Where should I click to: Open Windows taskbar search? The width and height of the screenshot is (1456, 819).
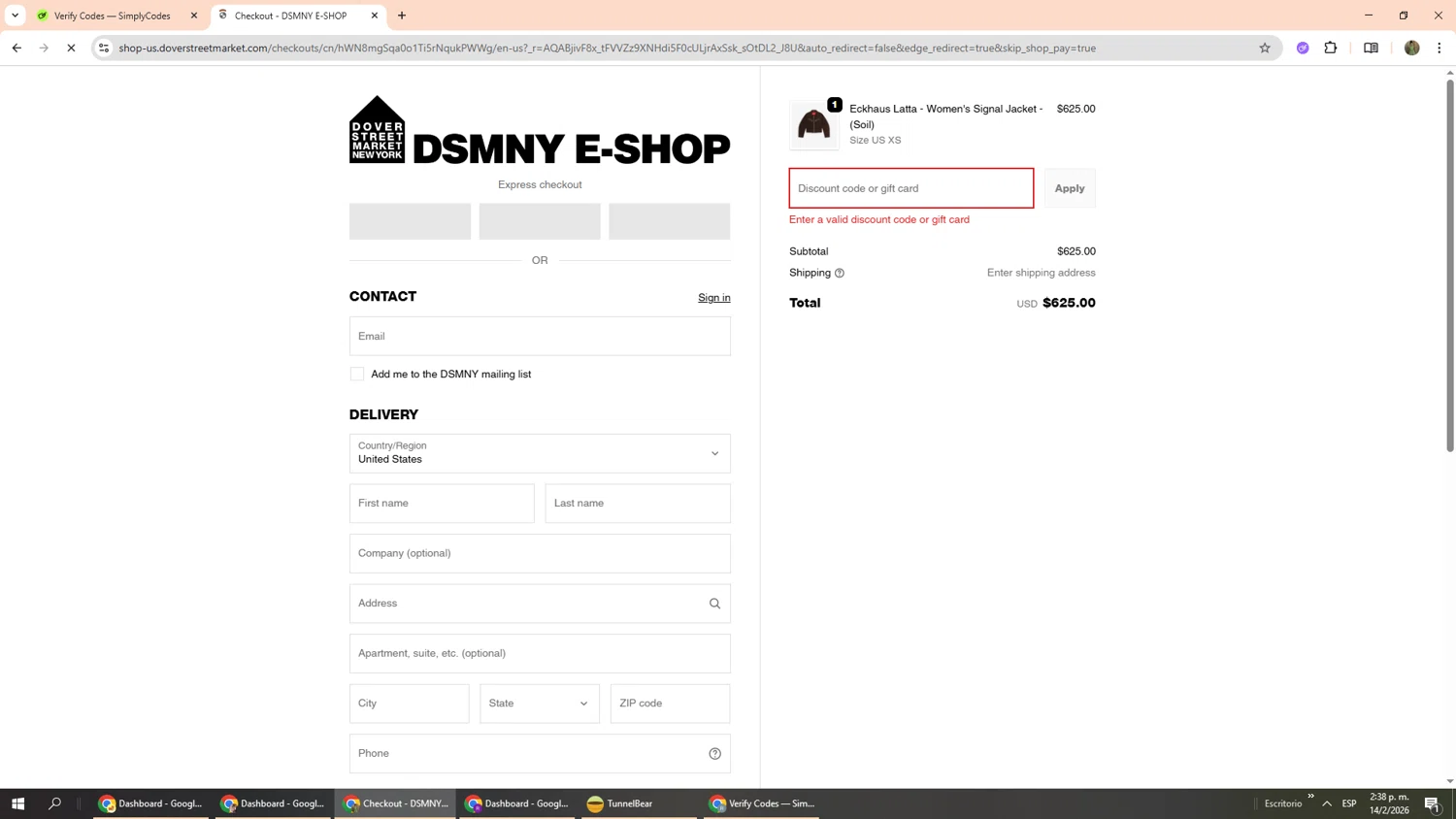(54, 803)
